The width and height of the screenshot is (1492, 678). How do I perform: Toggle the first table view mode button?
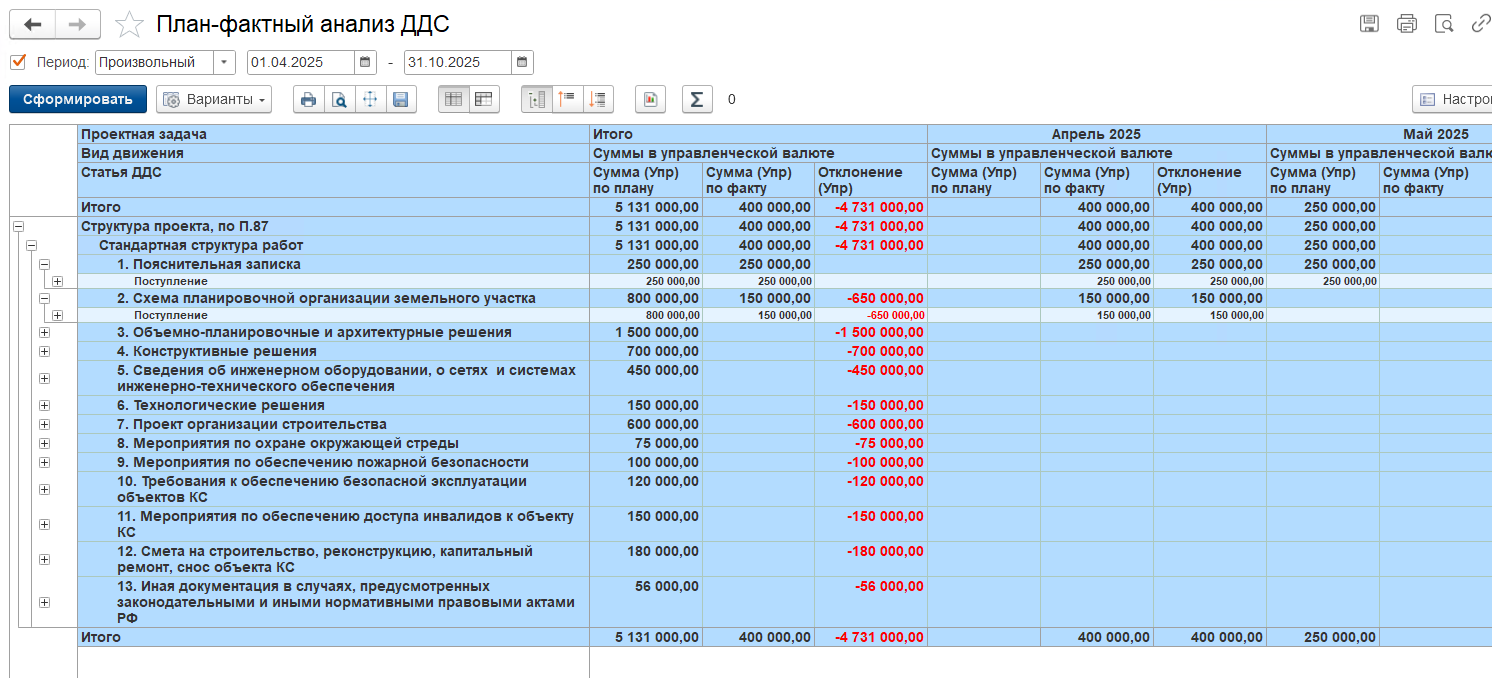point(454,99)
